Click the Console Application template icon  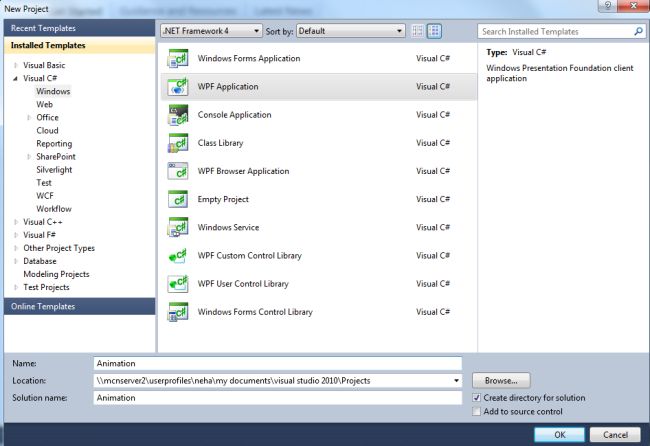[x=178, y=115]
